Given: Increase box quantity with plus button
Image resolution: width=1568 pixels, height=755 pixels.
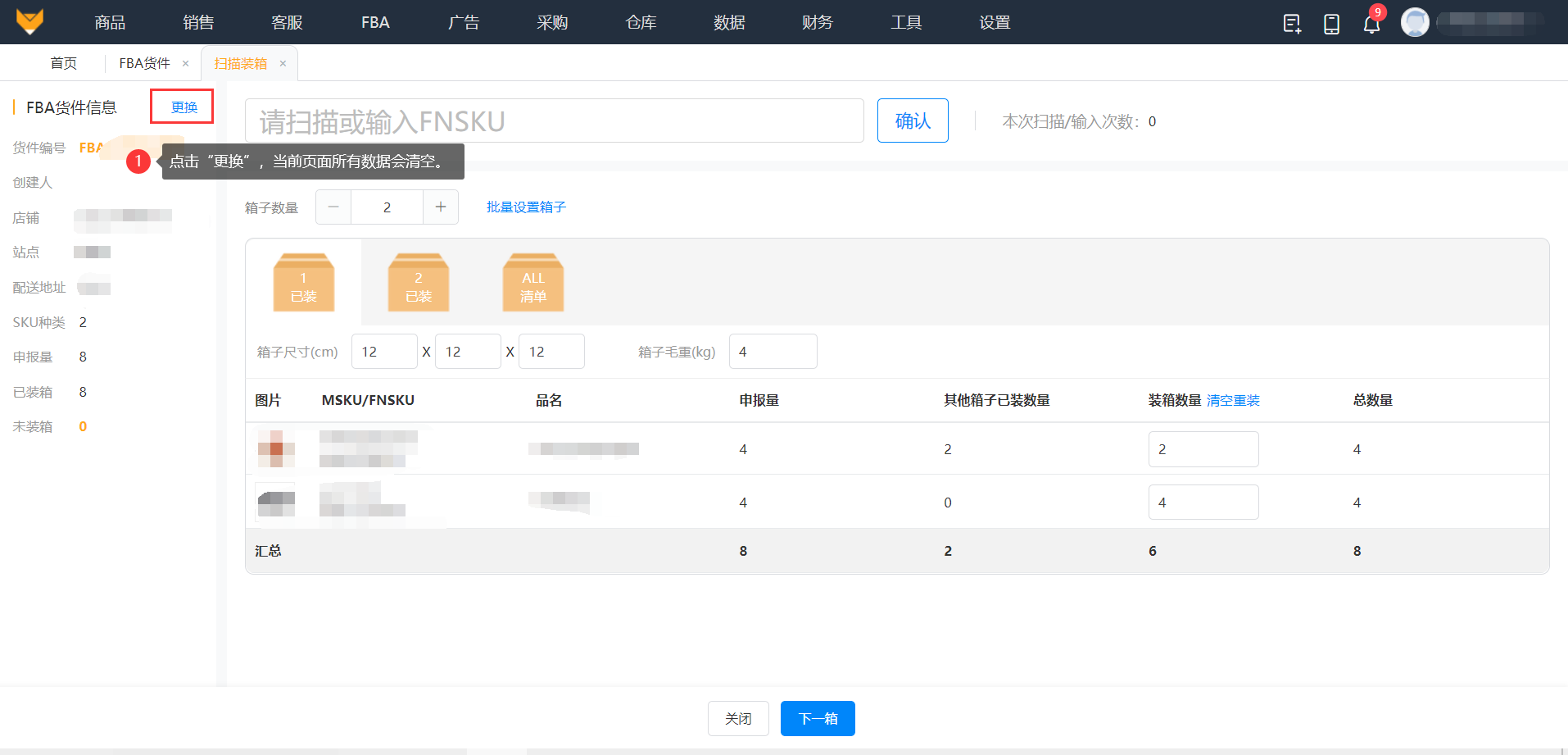Looking at the screenshot, I should [x=441, y=207].
